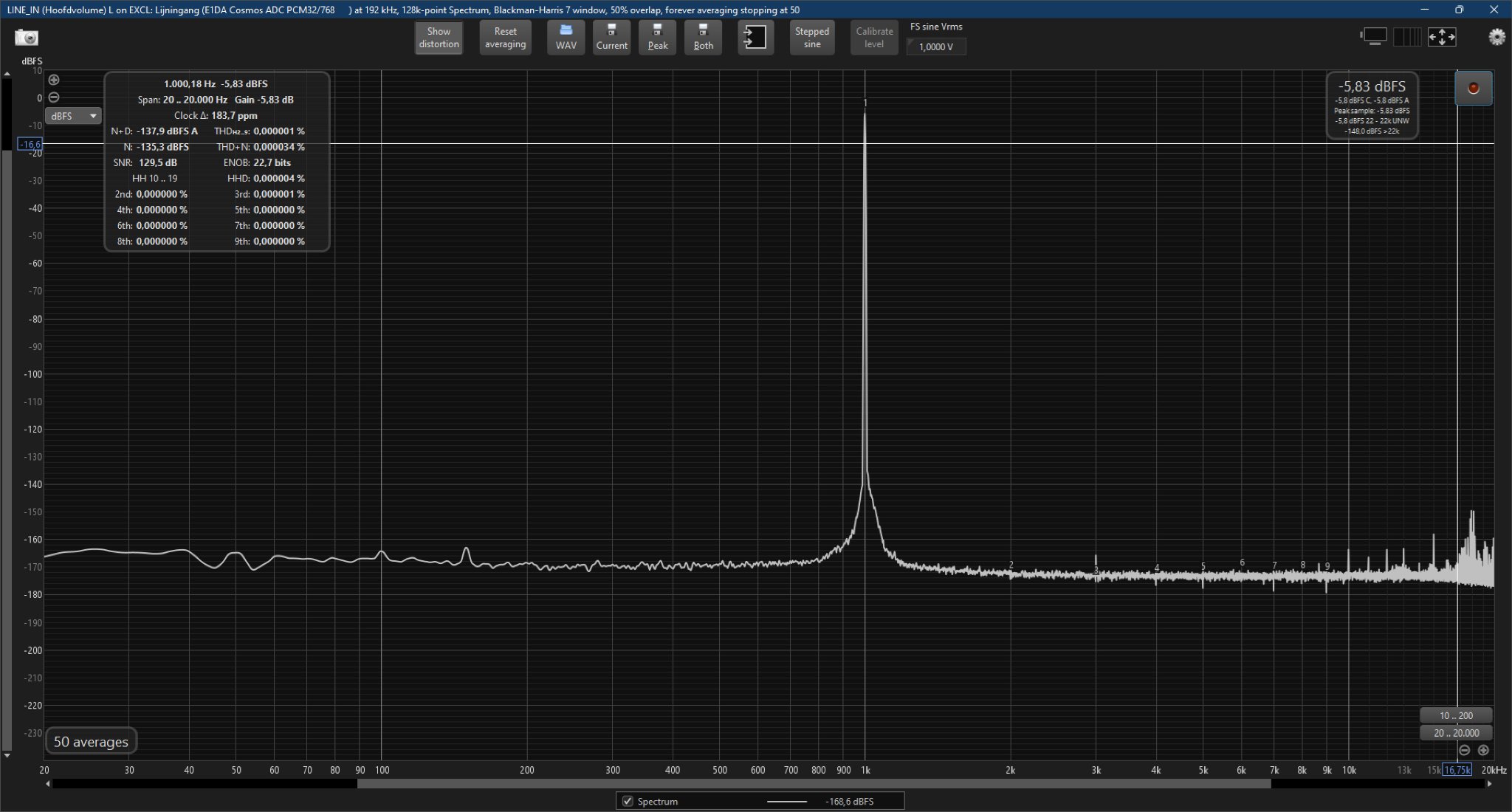The width and height of the screenshot is (1512, 812).
Task: Save the Peak spectrum trace
Action: pos(657,38)
